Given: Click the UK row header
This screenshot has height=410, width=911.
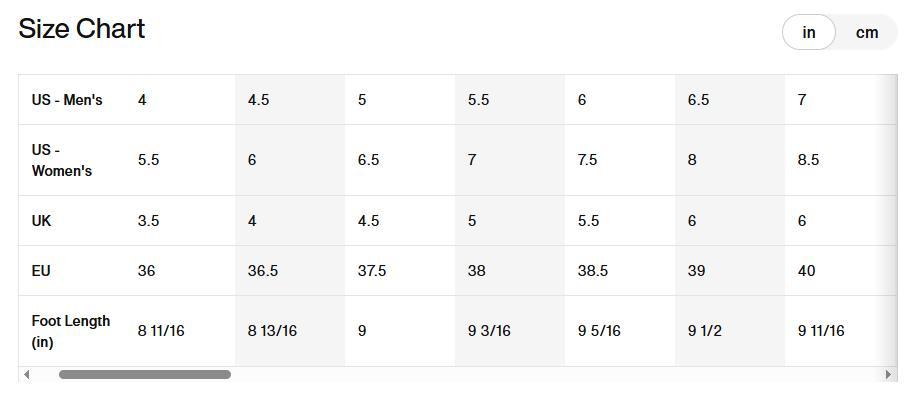Looking at the screenshot, I should point(42,221).
